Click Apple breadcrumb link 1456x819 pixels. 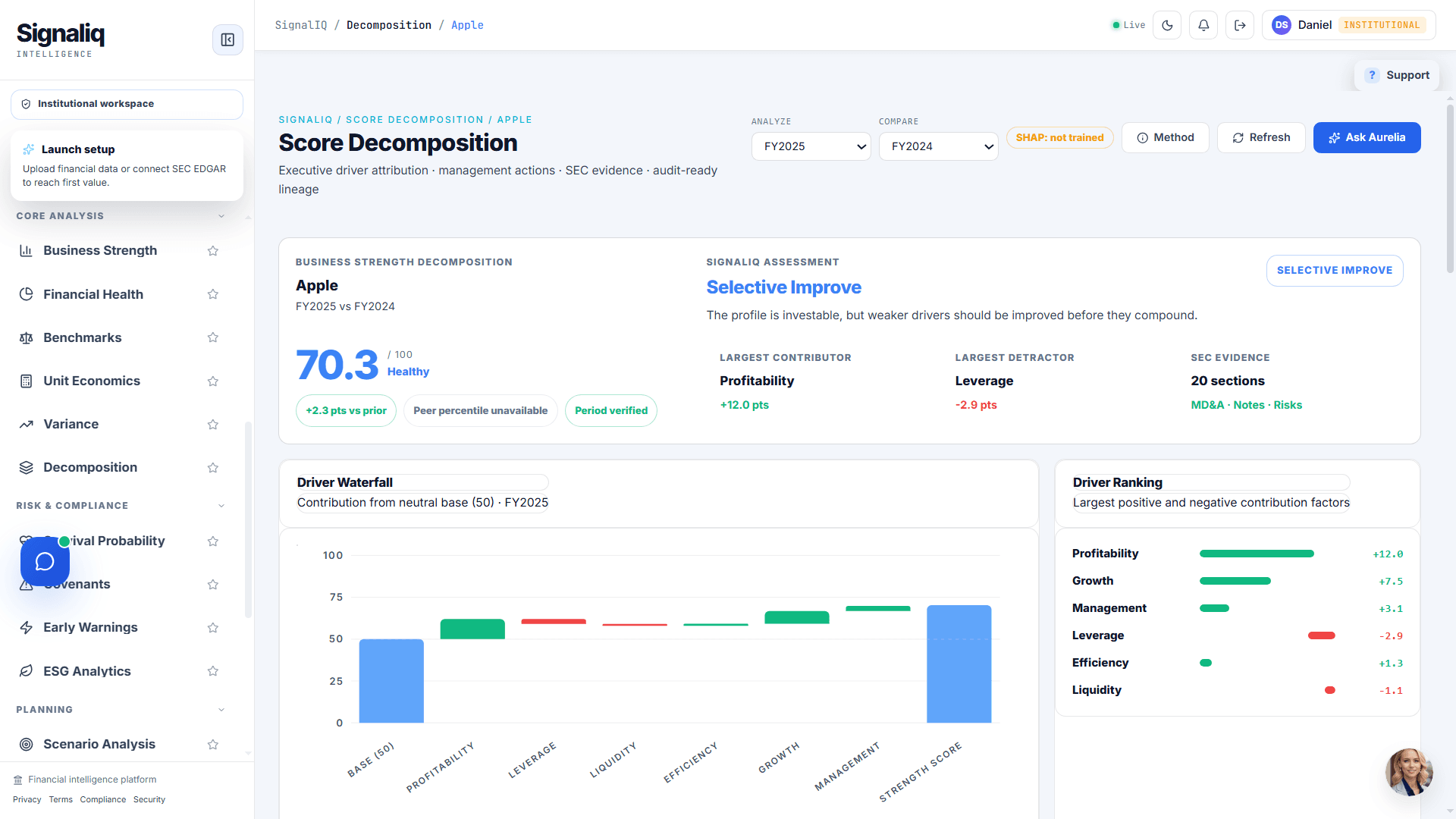coord(467,25)
